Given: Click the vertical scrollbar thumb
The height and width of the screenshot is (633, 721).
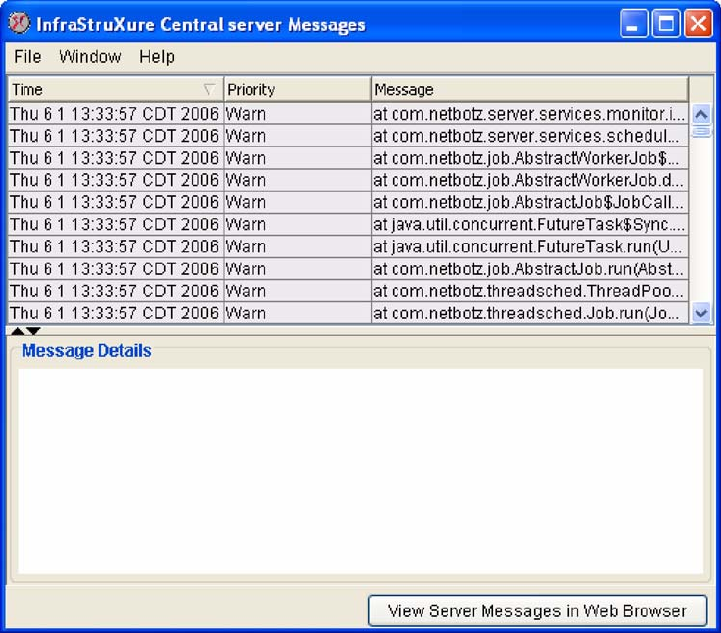Looking at the screenshot, I should click(701, 131).
